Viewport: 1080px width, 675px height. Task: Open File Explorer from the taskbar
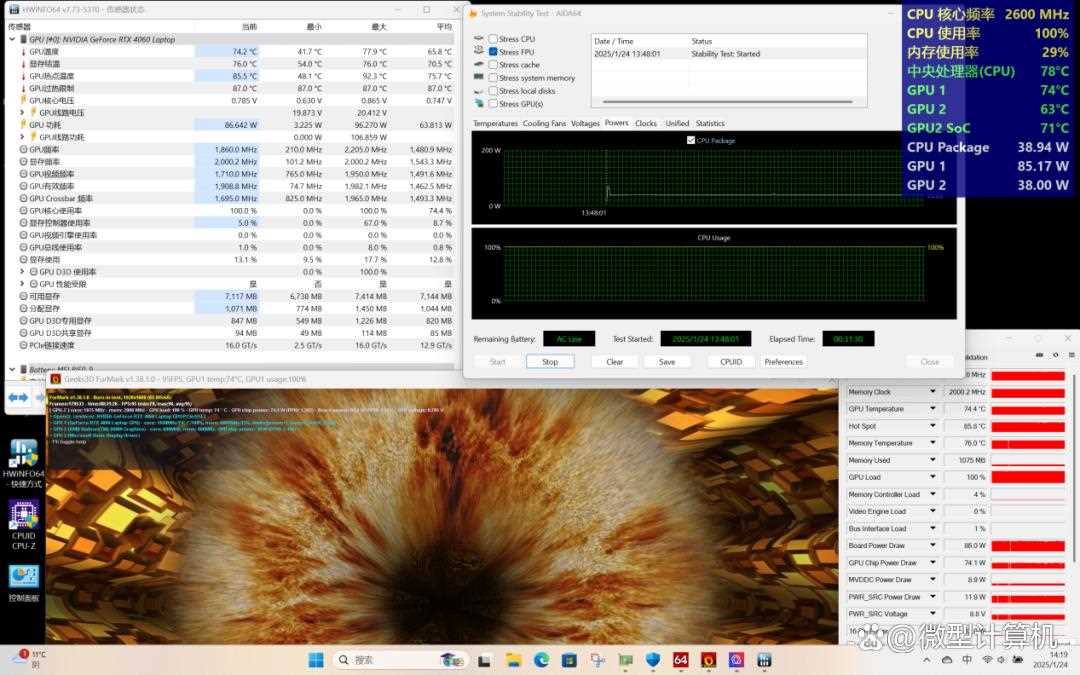pos(513,660)
